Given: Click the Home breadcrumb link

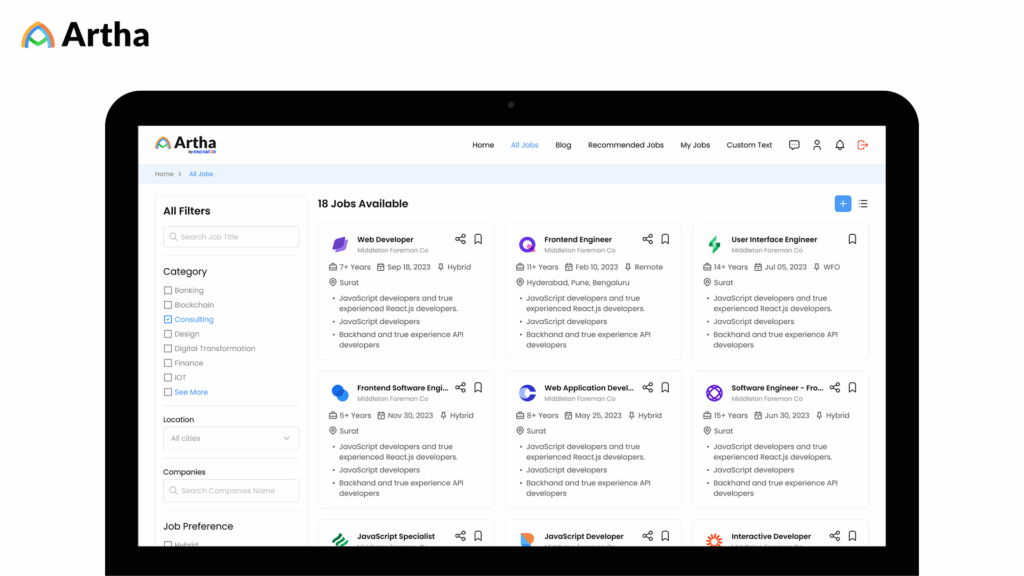Looking at the screenshot, I should [x=164, y=174].
